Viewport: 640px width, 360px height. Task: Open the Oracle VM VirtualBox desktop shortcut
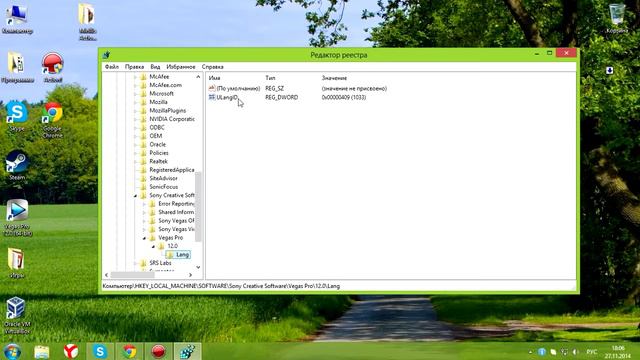(17, 315)
